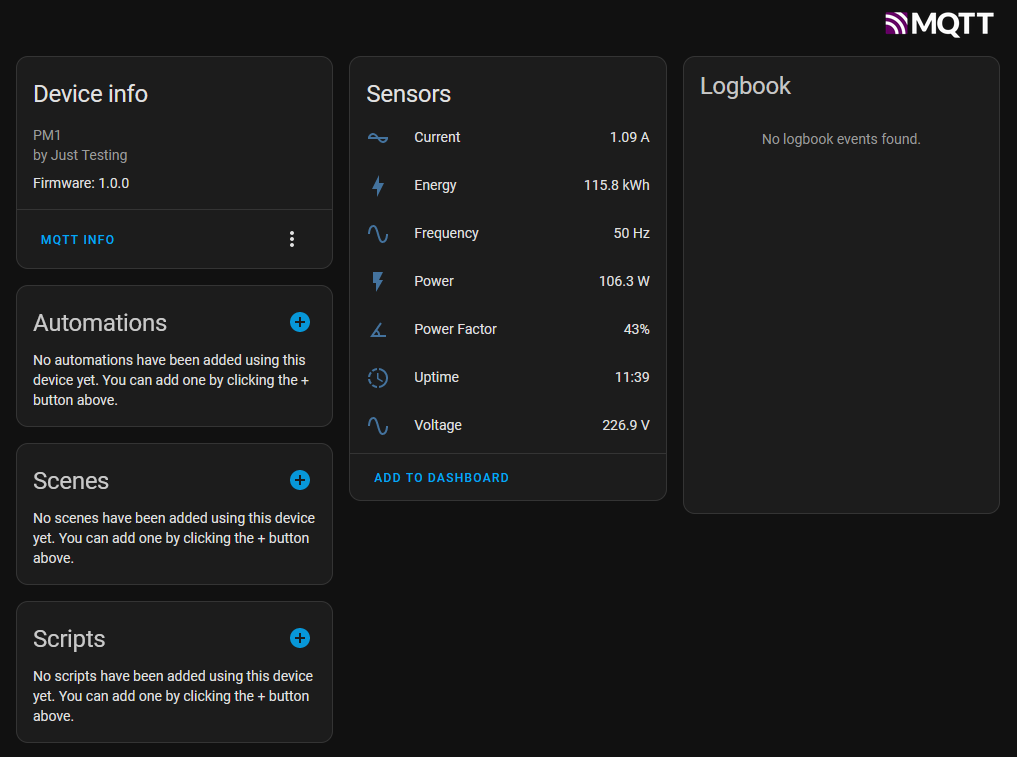The width and height of the screenshot is (1017, 757).
Task: Open the device three-dot overflow menu
Action: 292,239
